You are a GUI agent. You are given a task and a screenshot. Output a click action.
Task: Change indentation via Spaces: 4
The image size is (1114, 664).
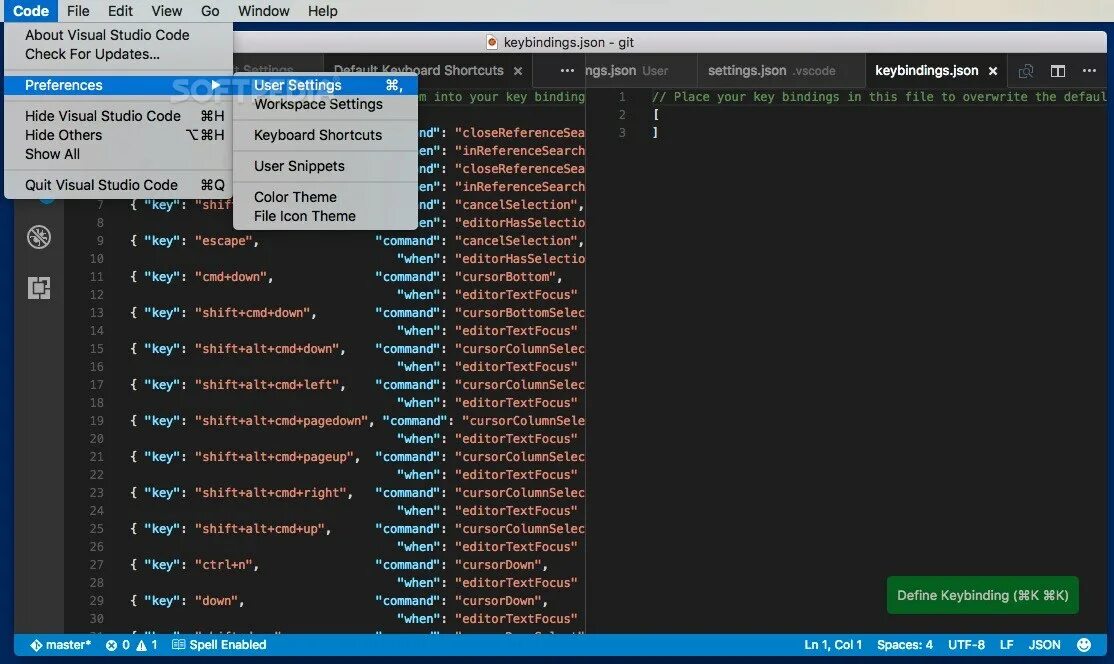[904, 645]
